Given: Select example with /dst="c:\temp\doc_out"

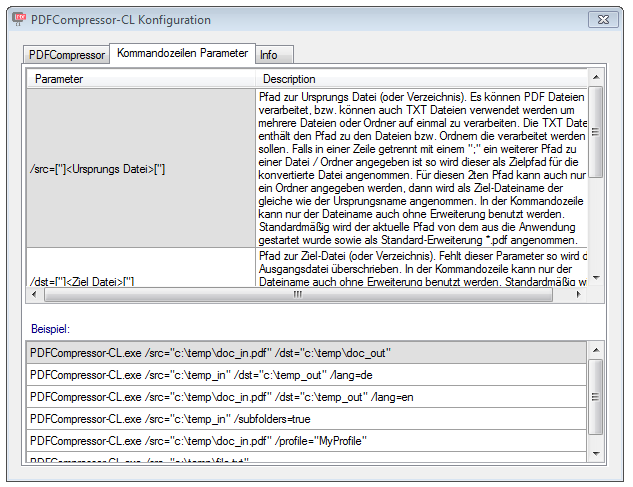Looking at the screenshot, I should pyautogui.click(x=306, y=353).
